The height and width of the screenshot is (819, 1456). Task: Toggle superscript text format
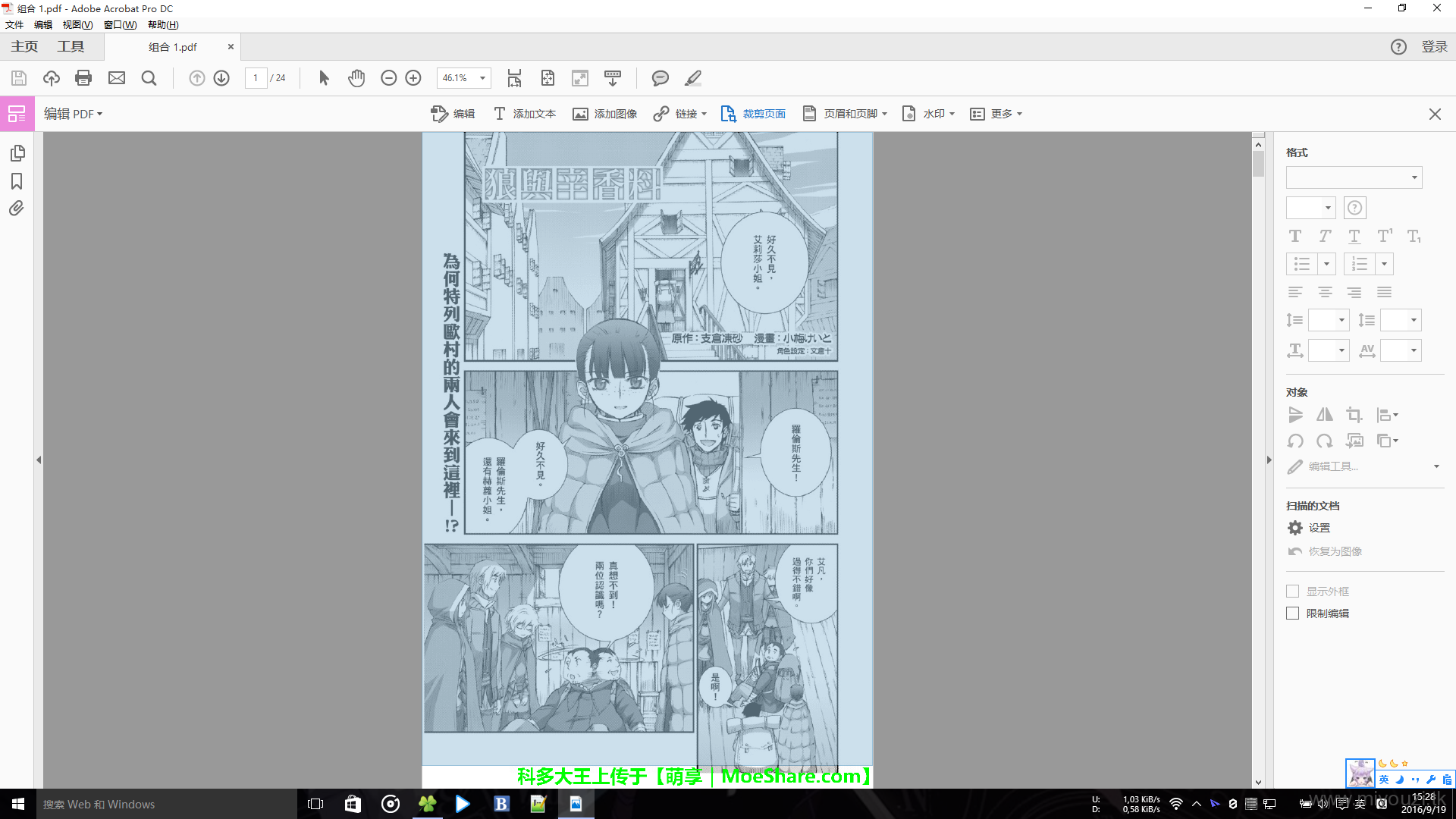click(1385, 236)
